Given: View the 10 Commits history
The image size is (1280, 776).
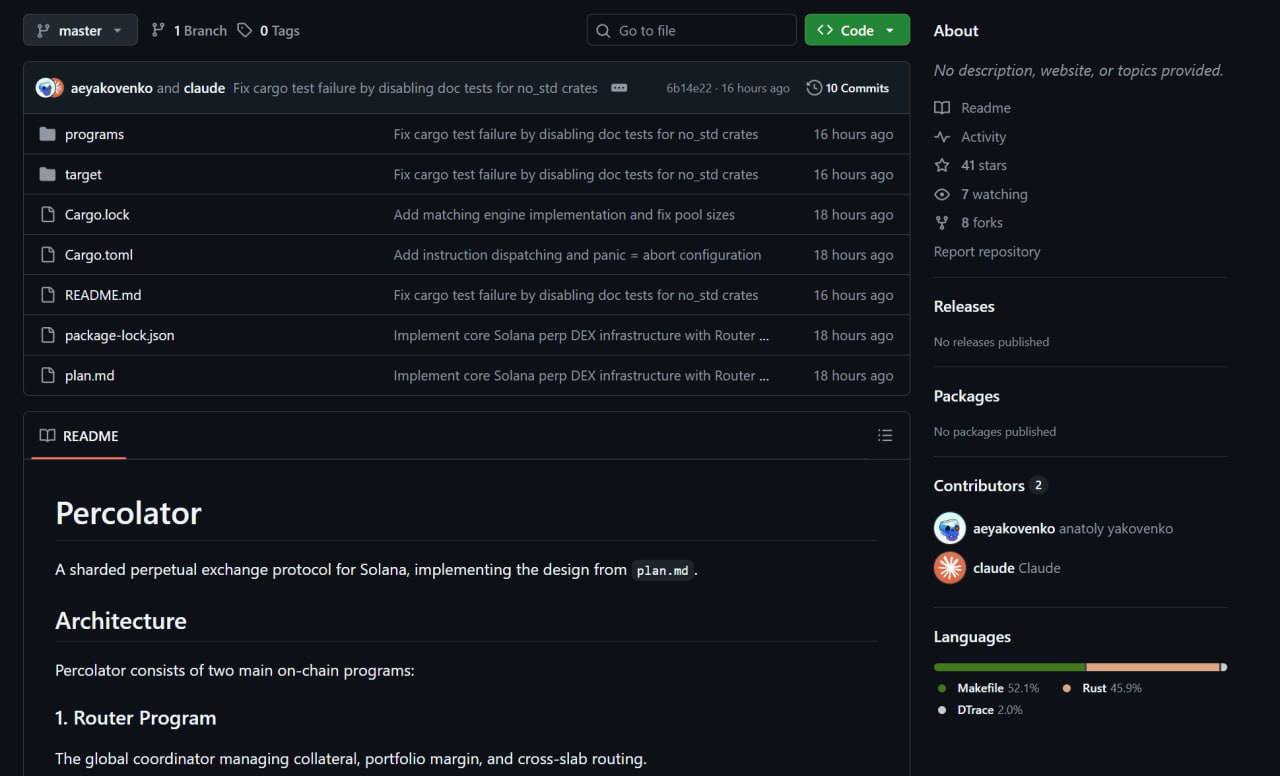Looking at the screenshot, I should (x=848, y=88).
